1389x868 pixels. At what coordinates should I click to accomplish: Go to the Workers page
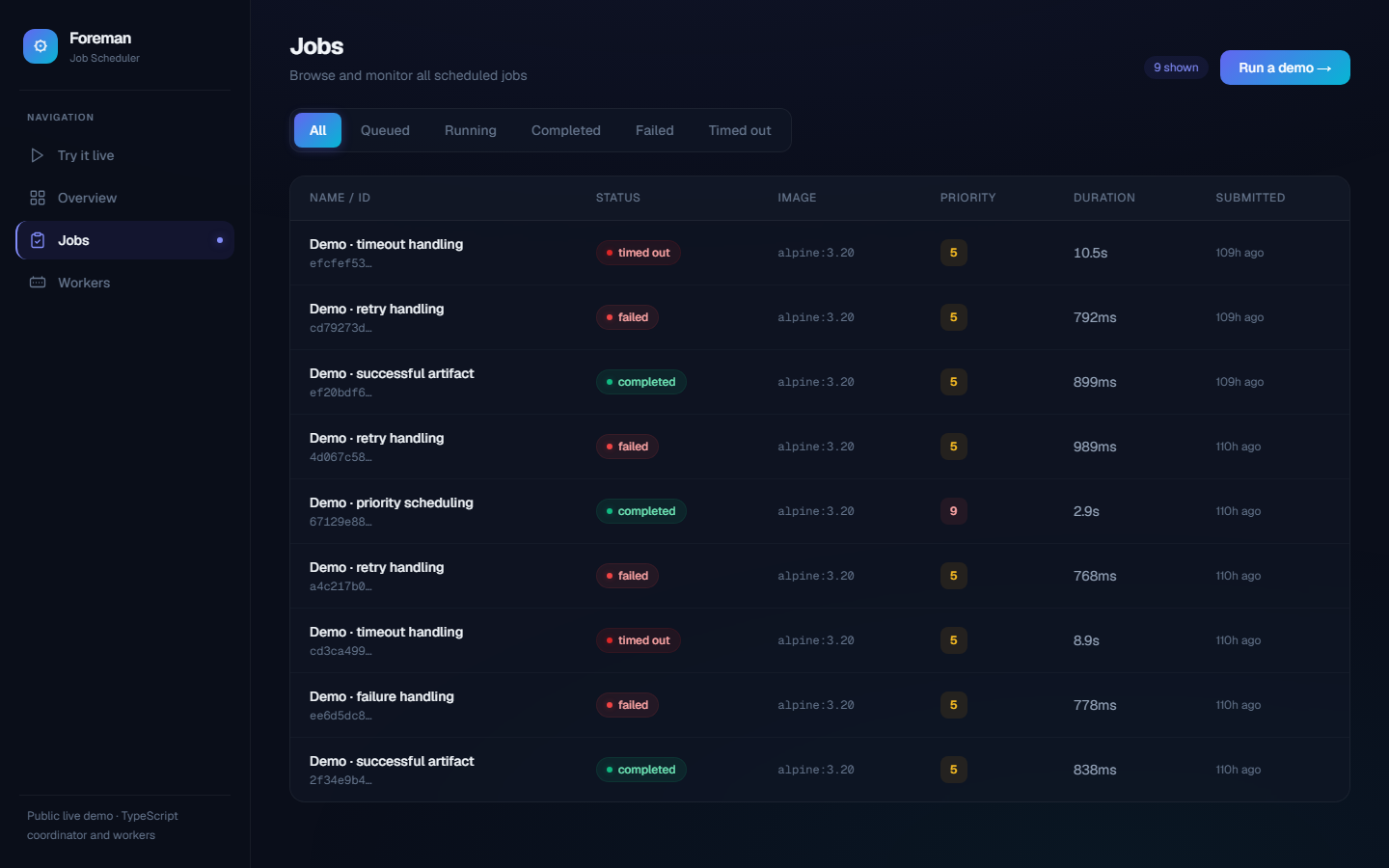[124, 283]
